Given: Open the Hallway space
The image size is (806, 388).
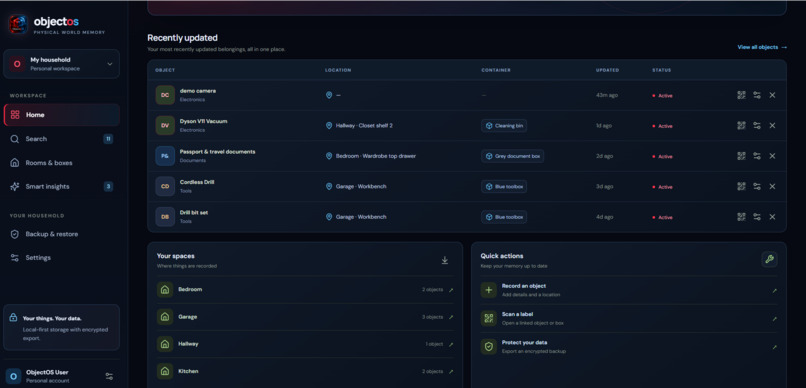Looking at the screenshot, I should click(305, 344).
